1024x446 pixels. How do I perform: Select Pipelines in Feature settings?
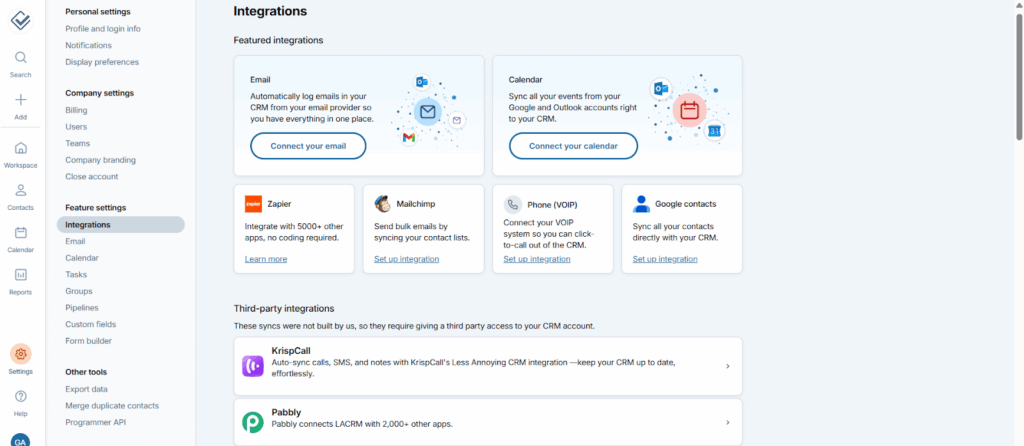coord(82,307)
